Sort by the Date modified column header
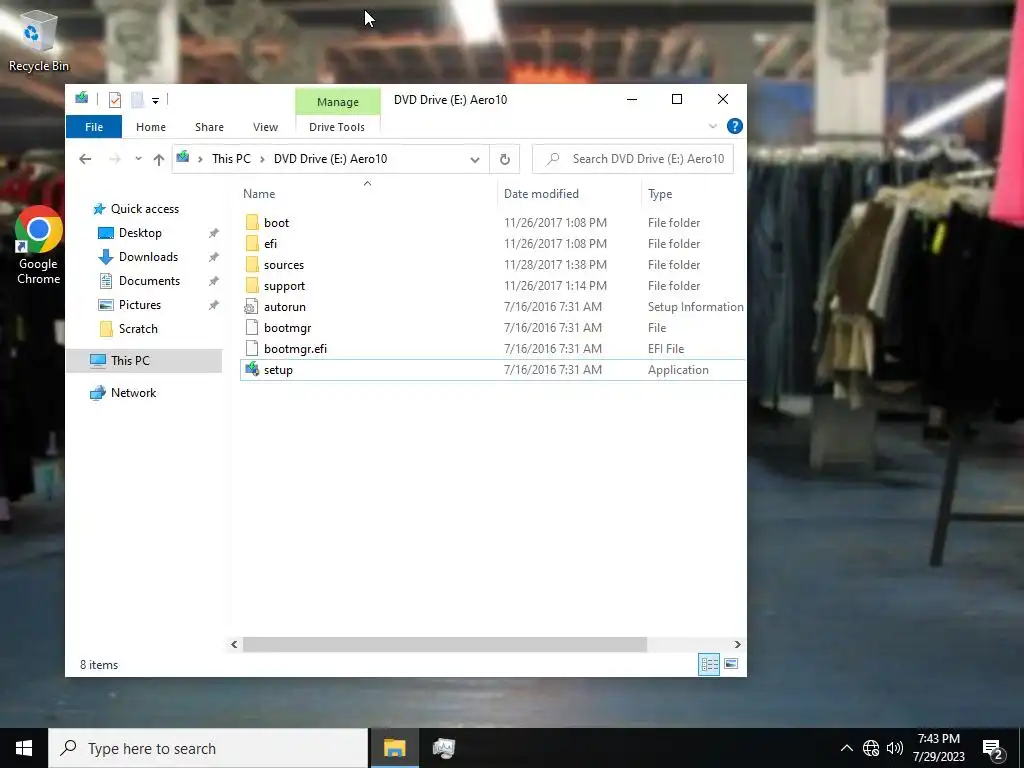This screenshot has width=1024, height=768. [541, 194]
